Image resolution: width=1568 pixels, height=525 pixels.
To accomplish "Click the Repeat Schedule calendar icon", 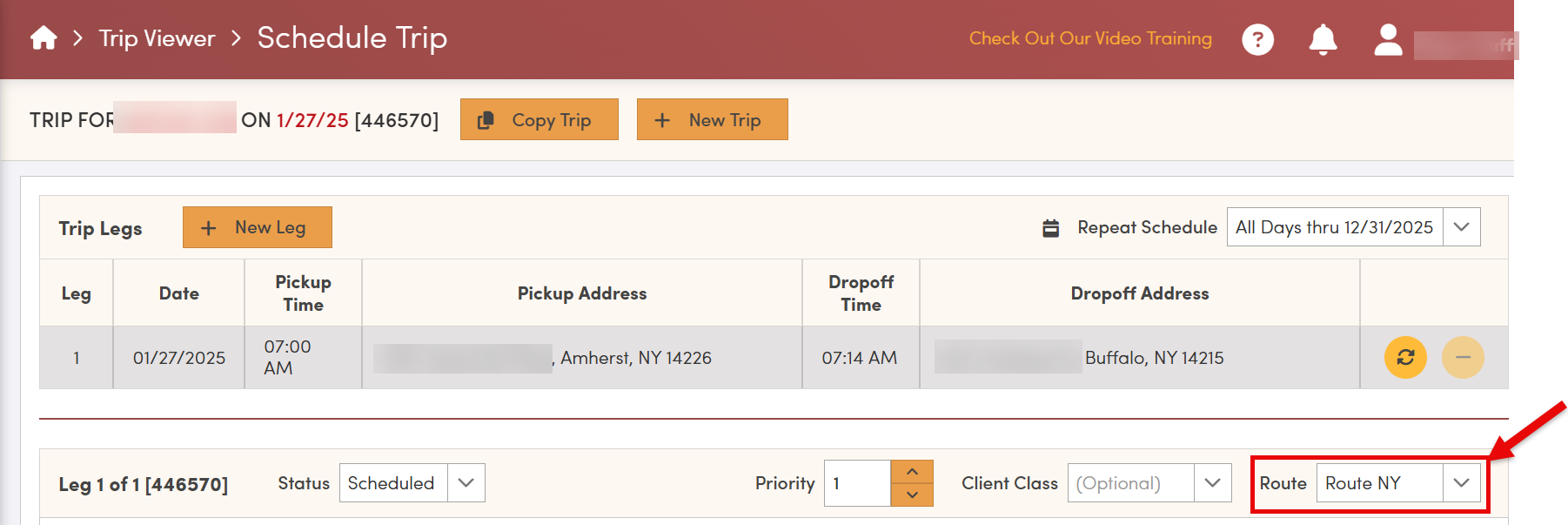I will point(1051,228).
